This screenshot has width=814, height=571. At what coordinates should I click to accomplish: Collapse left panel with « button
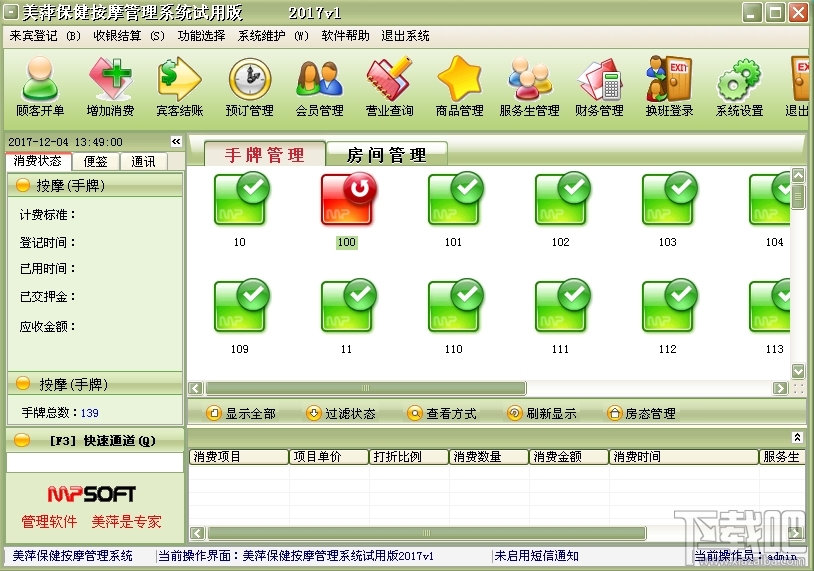coord(177,142)
